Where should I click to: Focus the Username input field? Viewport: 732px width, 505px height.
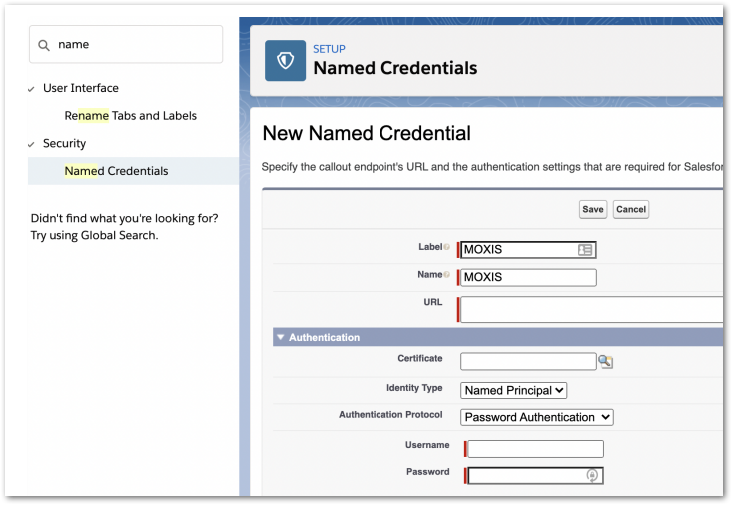pyautogui.click(x=535, y=449)
